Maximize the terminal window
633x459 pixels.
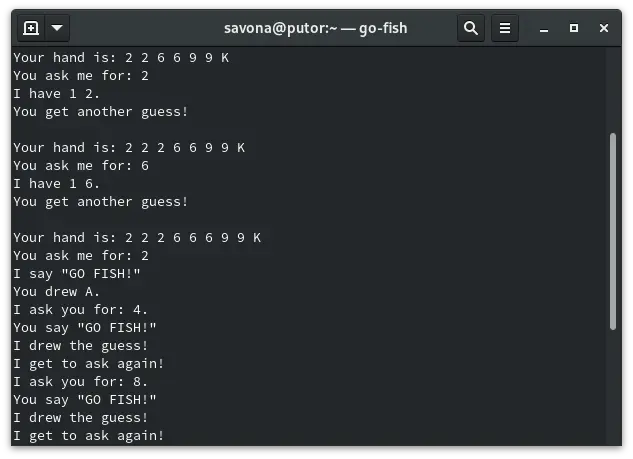574,27
